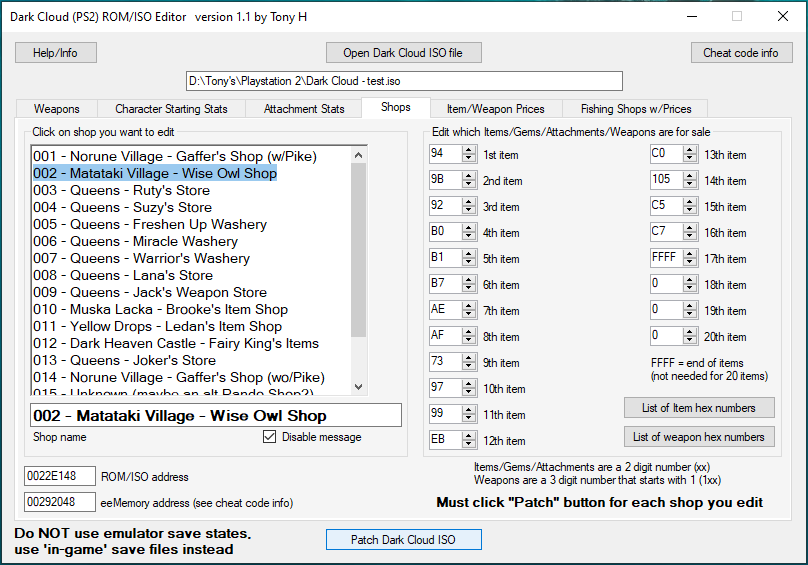Open the Attachment Stats tab

304,108
